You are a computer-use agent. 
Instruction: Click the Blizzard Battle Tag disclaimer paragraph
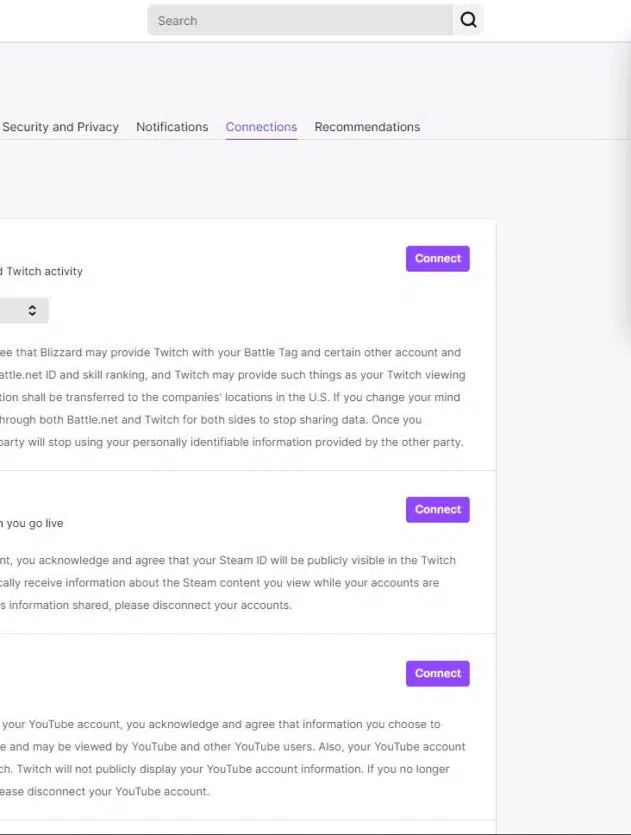pos(232,397)
